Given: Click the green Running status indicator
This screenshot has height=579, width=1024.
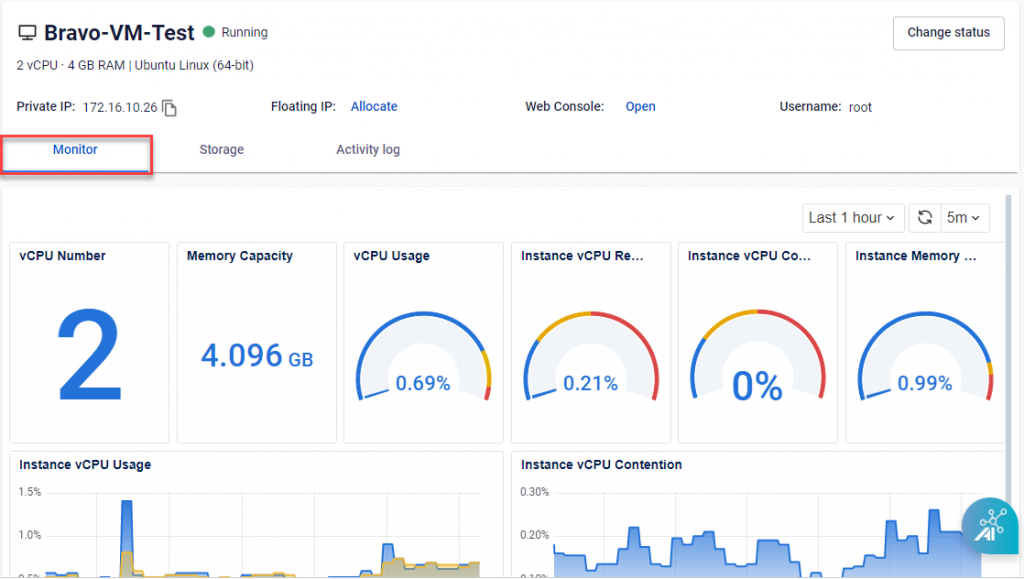Looking at the screenshot, I should click(x=206, y=31).
